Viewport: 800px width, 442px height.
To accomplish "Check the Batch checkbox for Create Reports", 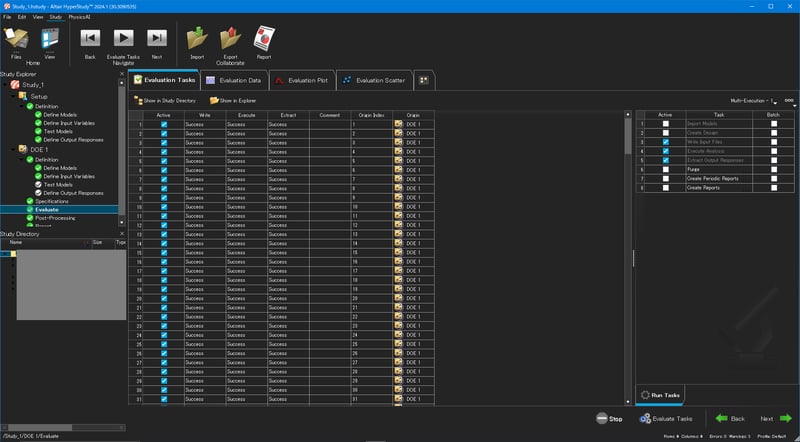I will pos(774,188).
